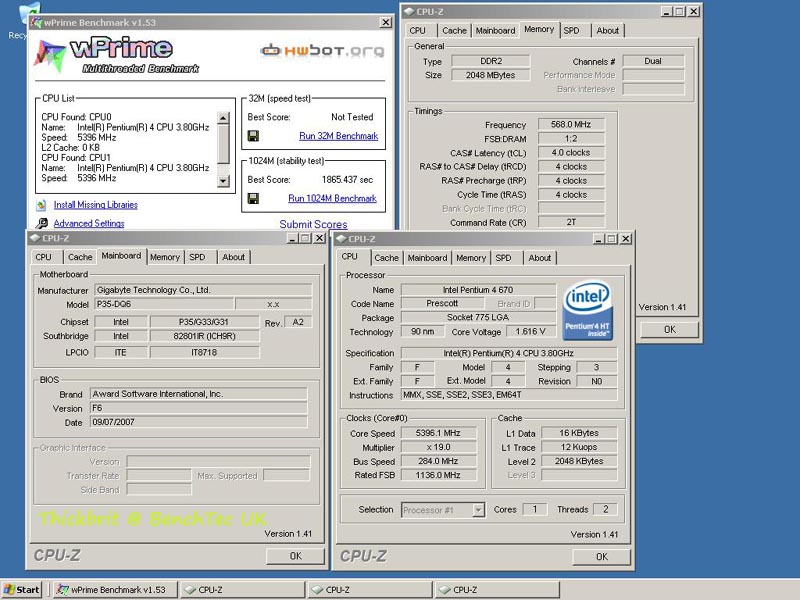
Task: Open Cache tab in CPU window
Action: coord(386,258)
